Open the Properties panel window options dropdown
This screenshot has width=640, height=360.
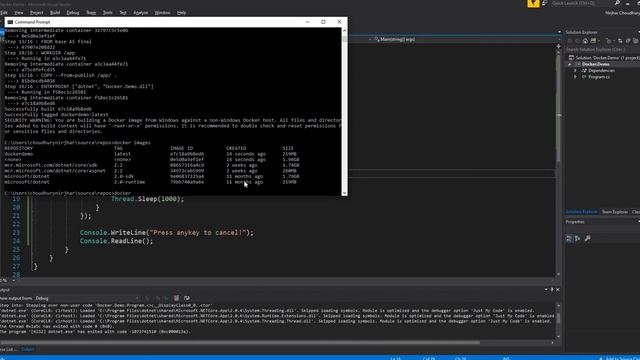click(639, 222)
